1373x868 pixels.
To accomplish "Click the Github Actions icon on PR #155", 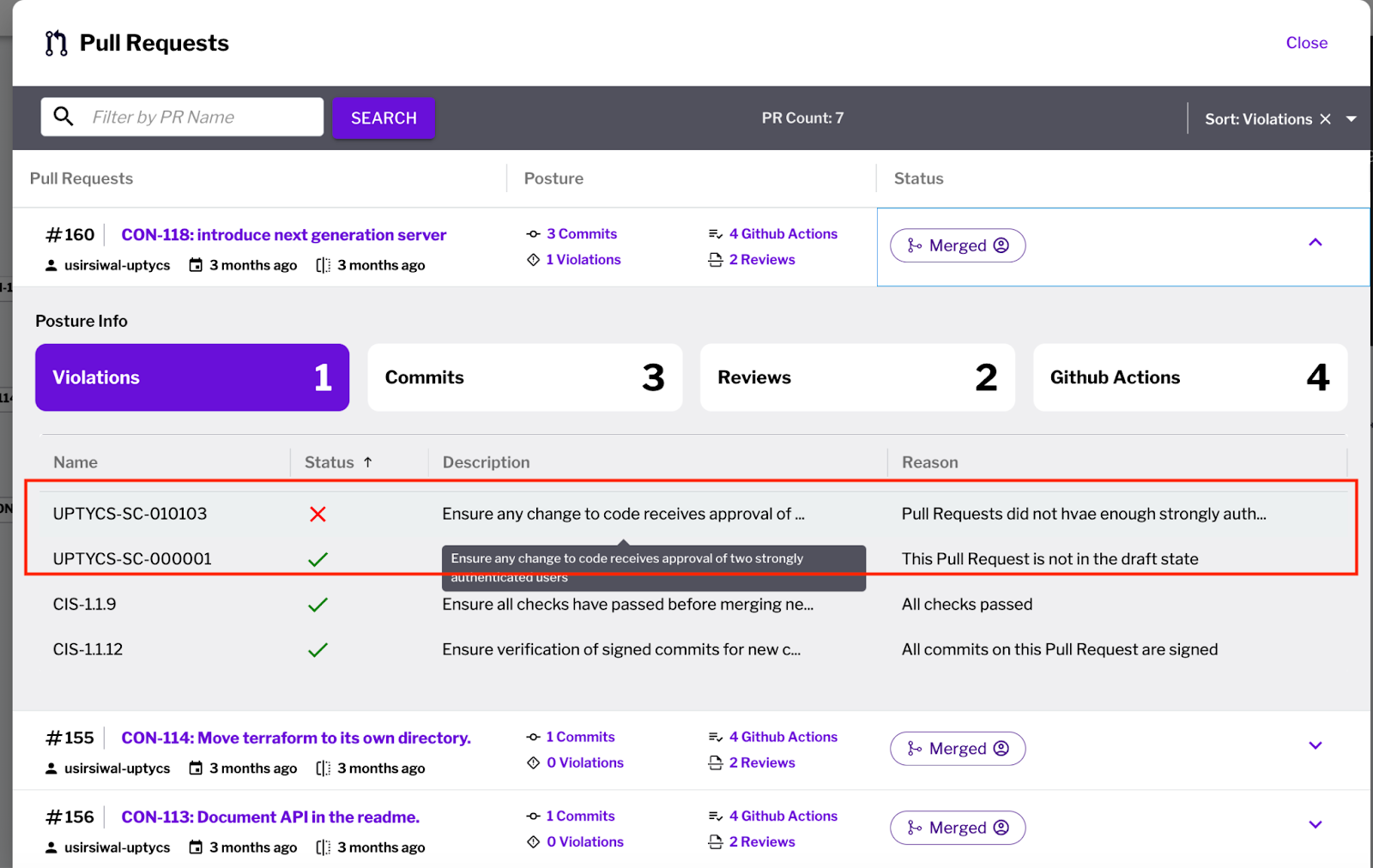I will tap(715, 738).
